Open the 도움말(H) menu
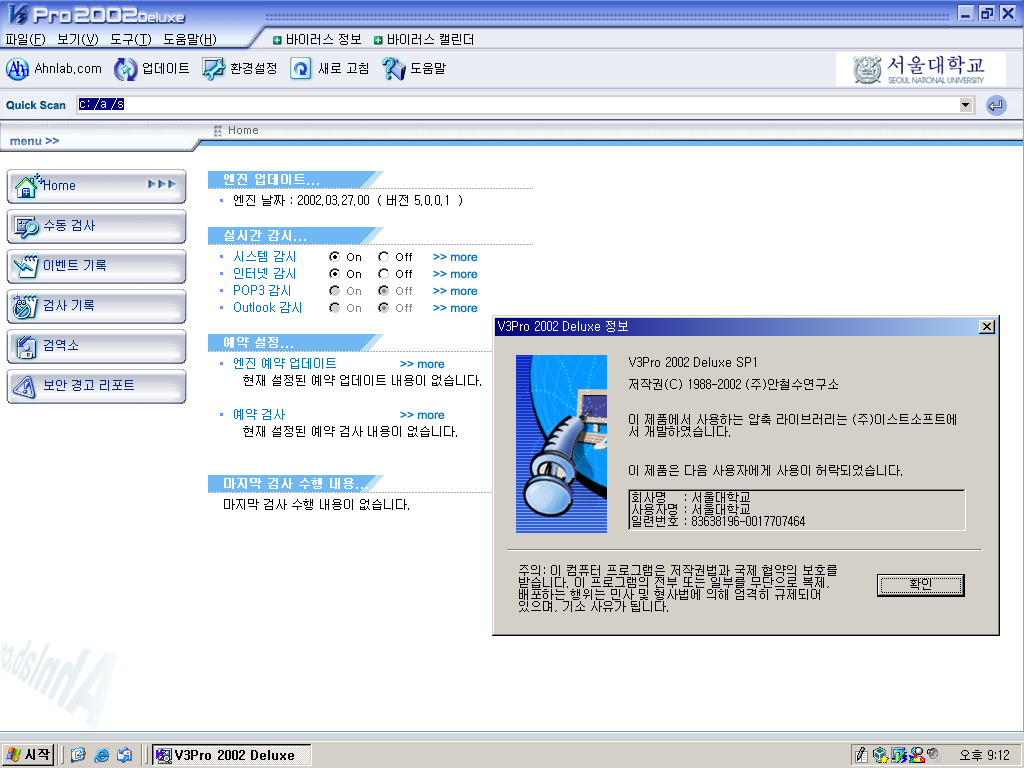The width and height of the screenshot is (1024, 768). point(189,40)
